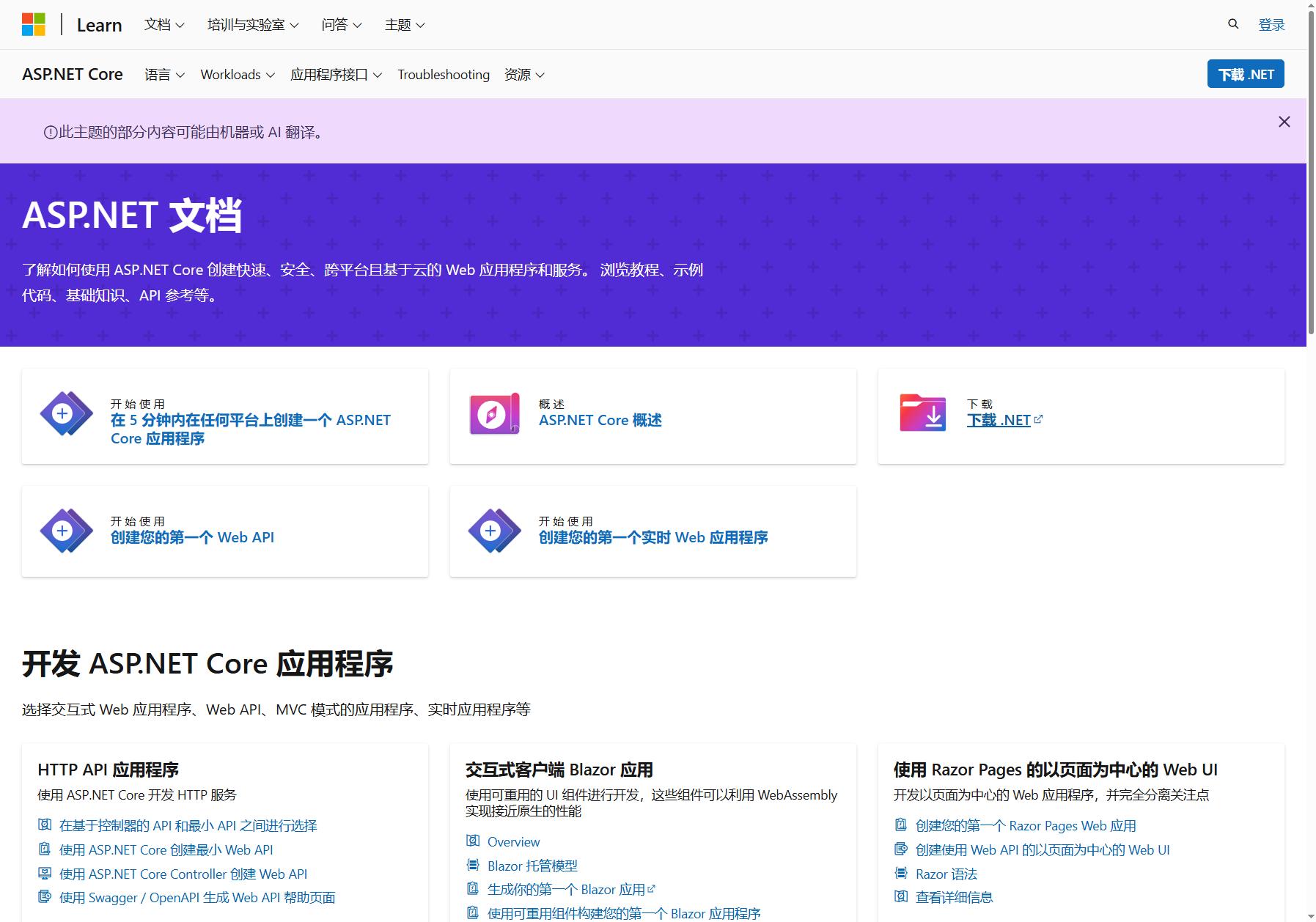The height and width of the screenshot is (922, 1316).
Task: Open the Learn home link
Action: click(99, 25)
